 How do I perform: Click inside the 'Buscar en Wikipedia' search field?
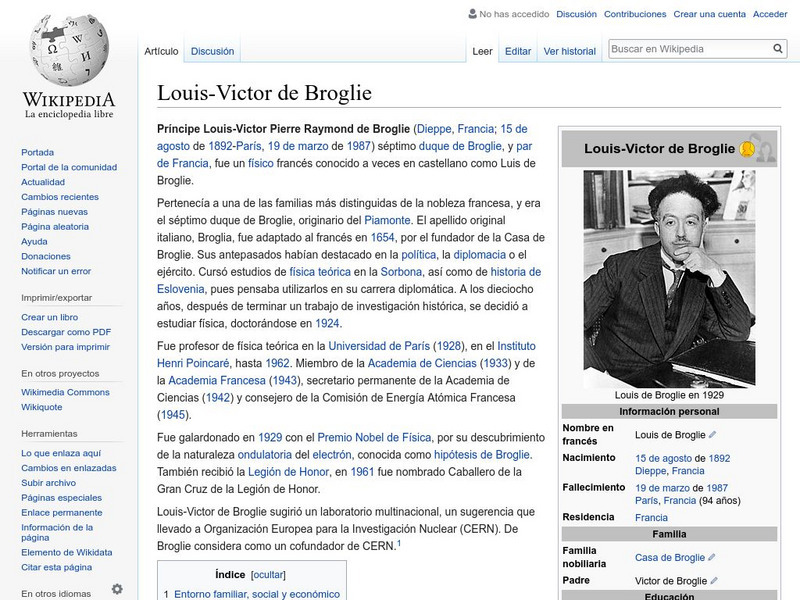coord(680,46)
